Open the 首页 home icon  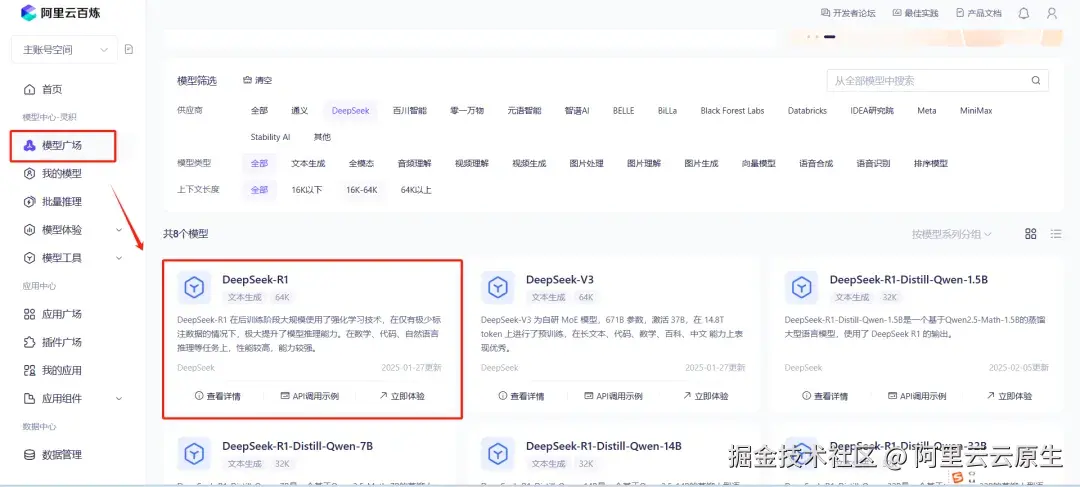[29, 90]
